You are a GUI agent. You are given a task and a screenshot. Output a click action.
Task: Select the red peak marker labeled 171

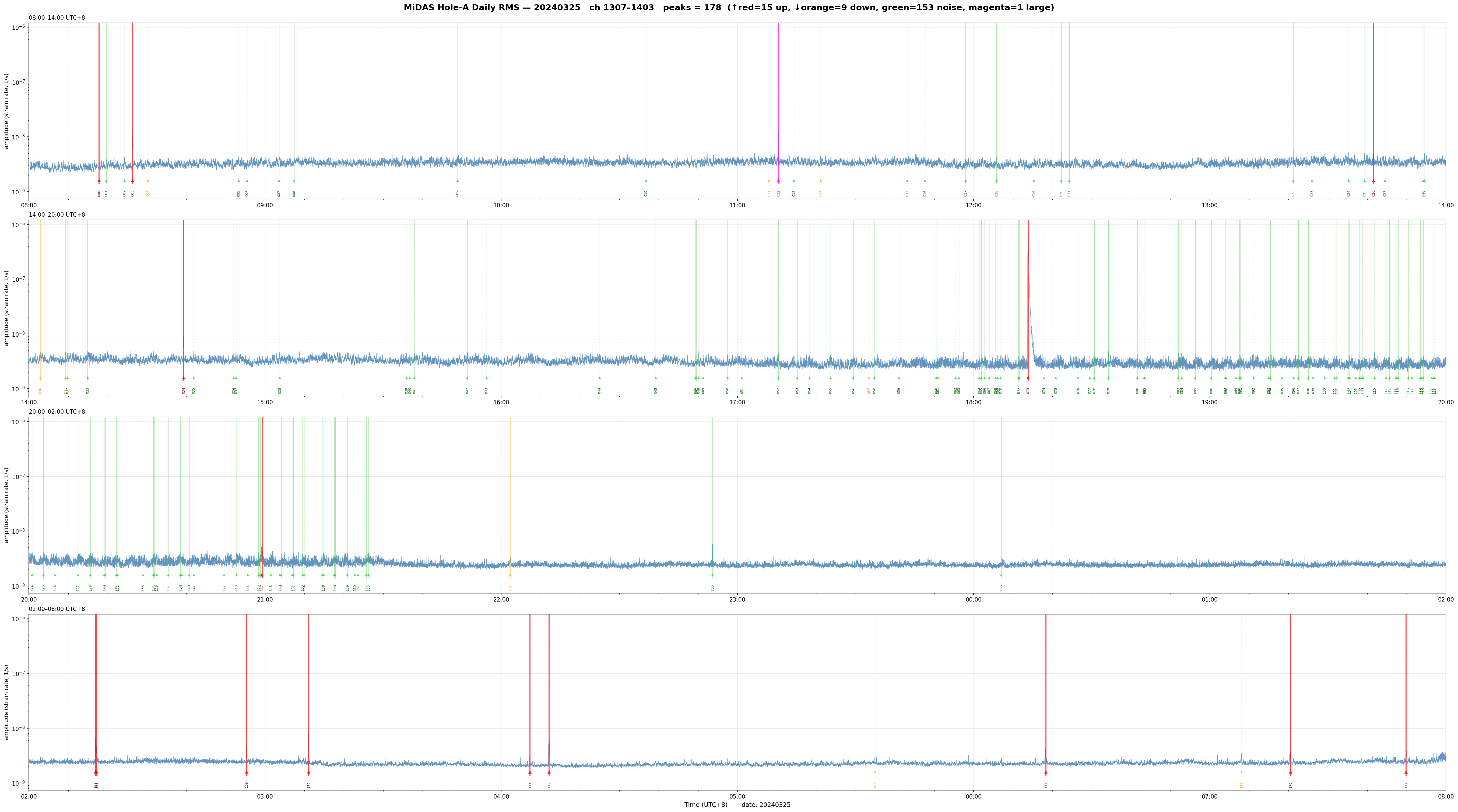click(x=530, y=772)
